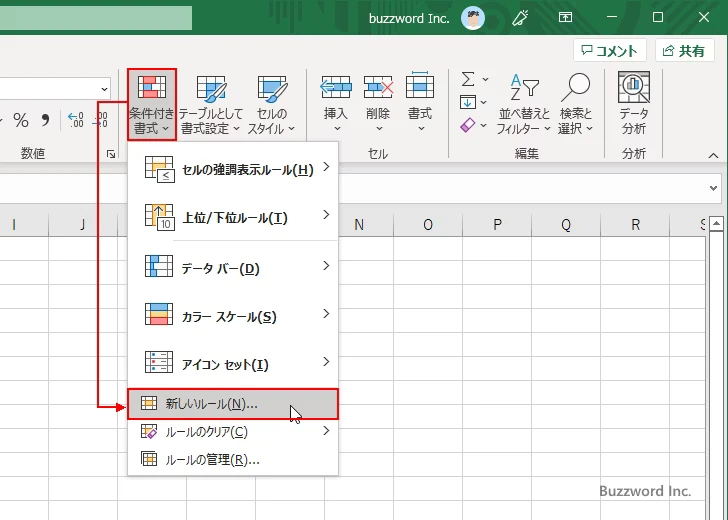Expand the number format dropdown

pos(104,89)
